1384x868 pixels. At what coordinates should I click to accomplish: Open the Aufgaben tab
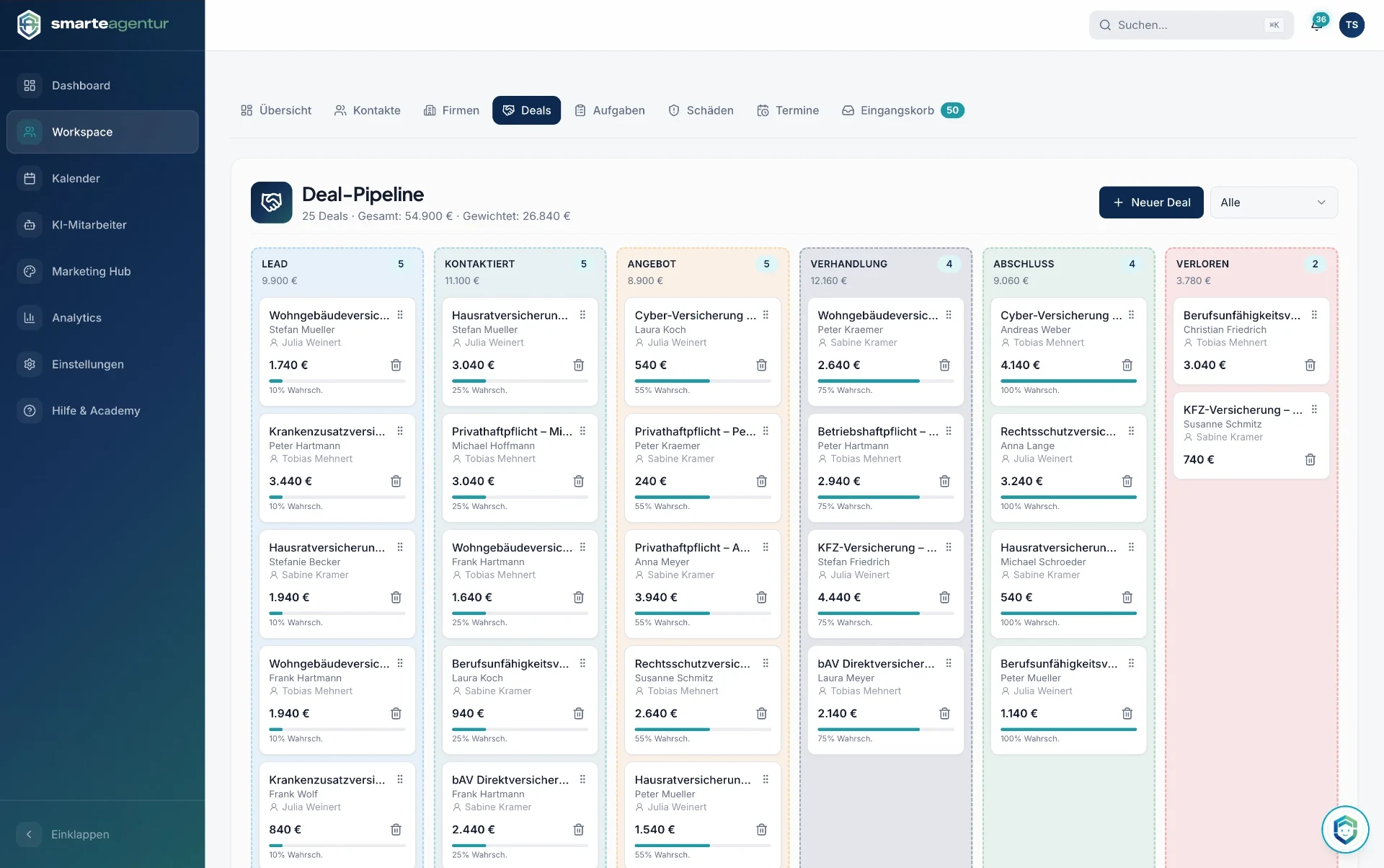[610, 110]
